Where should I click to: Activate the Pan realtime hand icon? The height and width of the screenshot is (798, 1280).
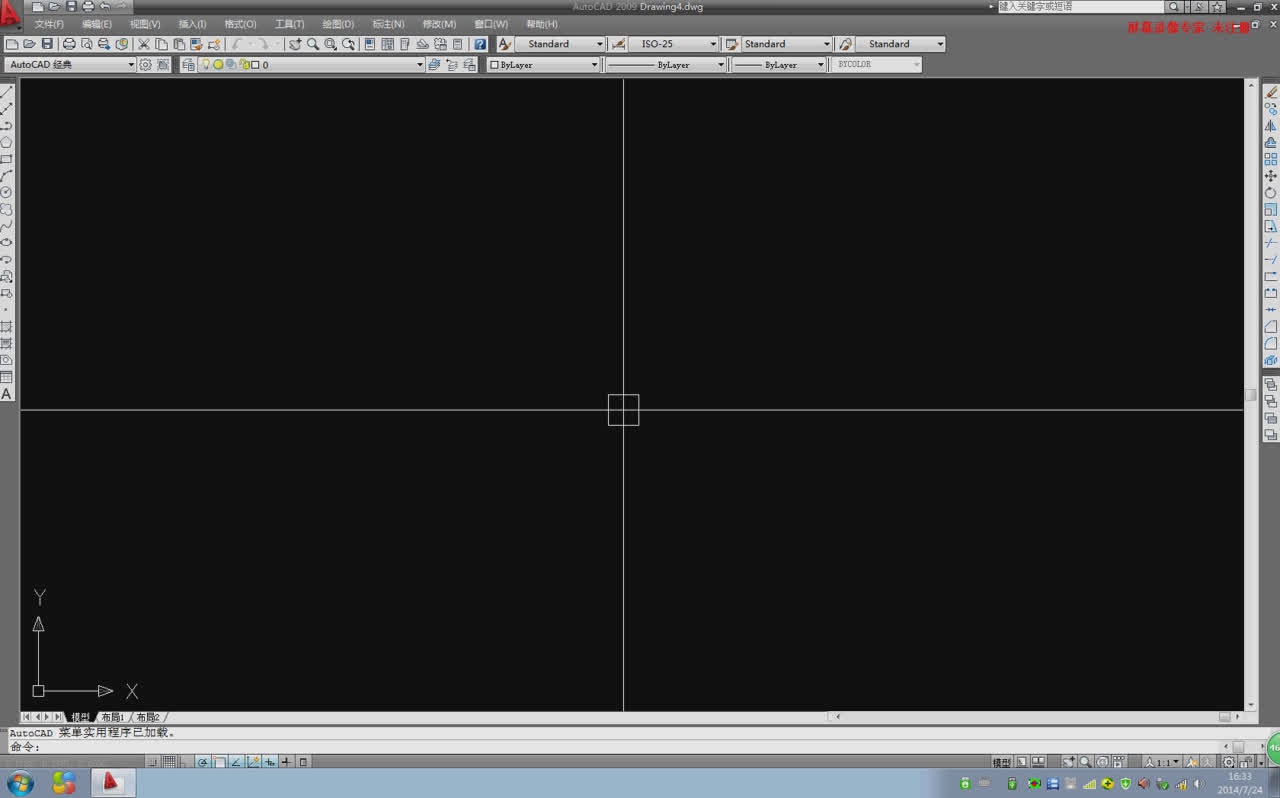295,44
